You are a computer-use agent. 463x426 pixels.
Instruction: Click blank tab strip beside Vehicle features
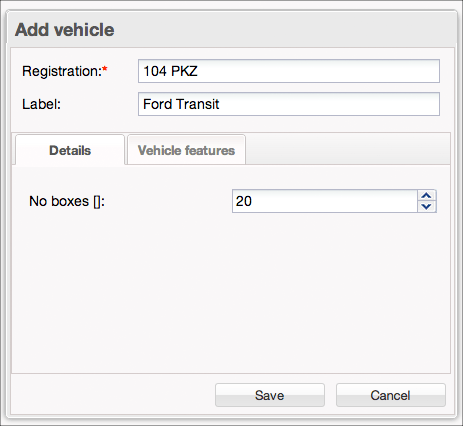348,149
